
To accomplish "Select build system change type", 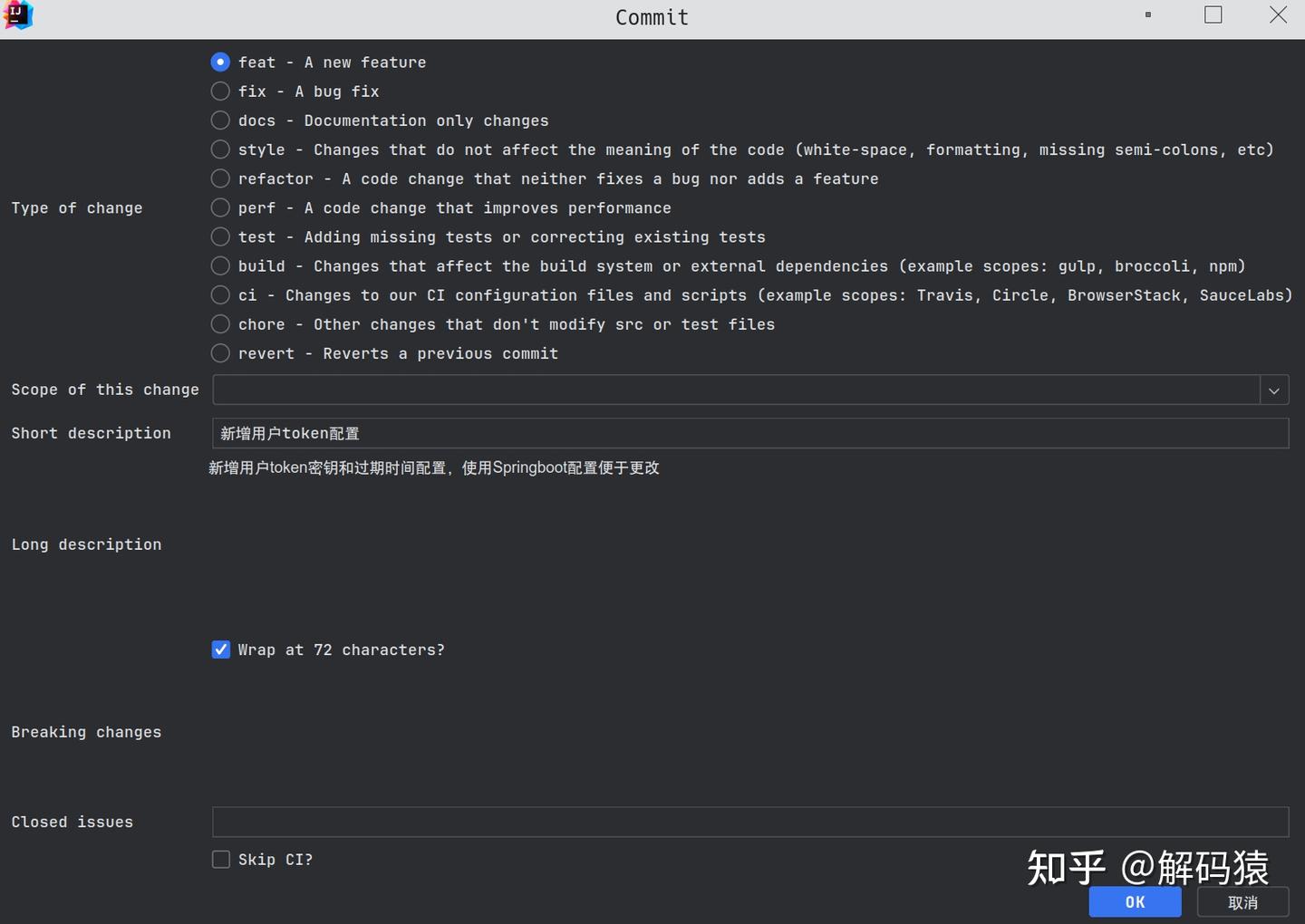I will (x=220, y=265).
